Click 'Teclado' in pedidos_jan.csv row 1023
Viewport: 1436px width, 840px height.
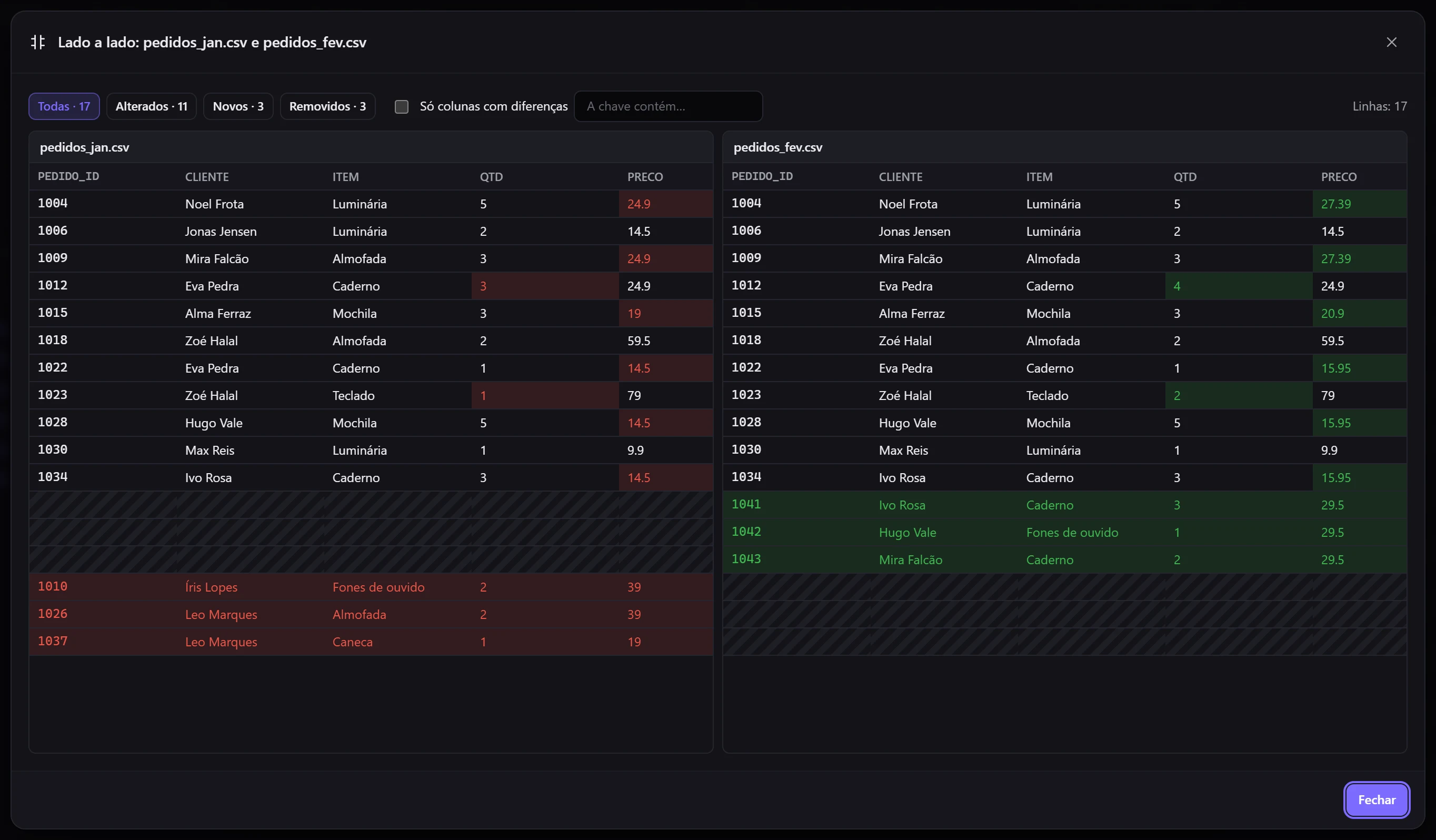coord(353,395)
